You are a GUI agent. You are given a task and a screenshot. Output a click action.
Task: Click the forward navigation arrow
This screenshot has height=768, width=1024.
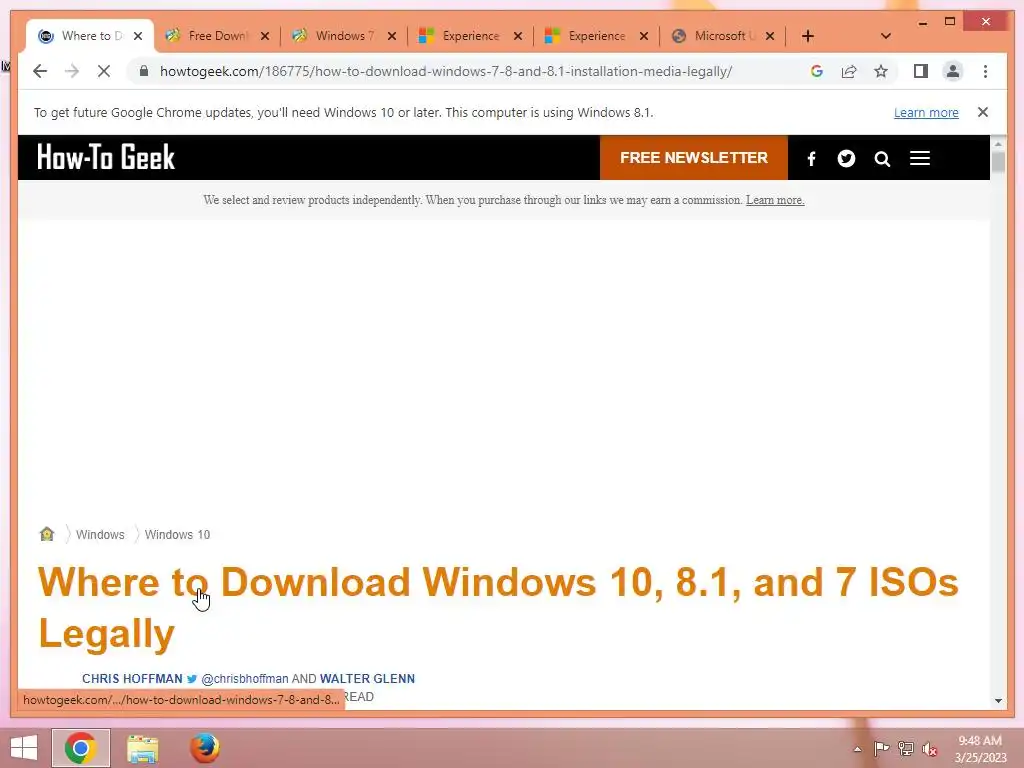coord(72,71)
